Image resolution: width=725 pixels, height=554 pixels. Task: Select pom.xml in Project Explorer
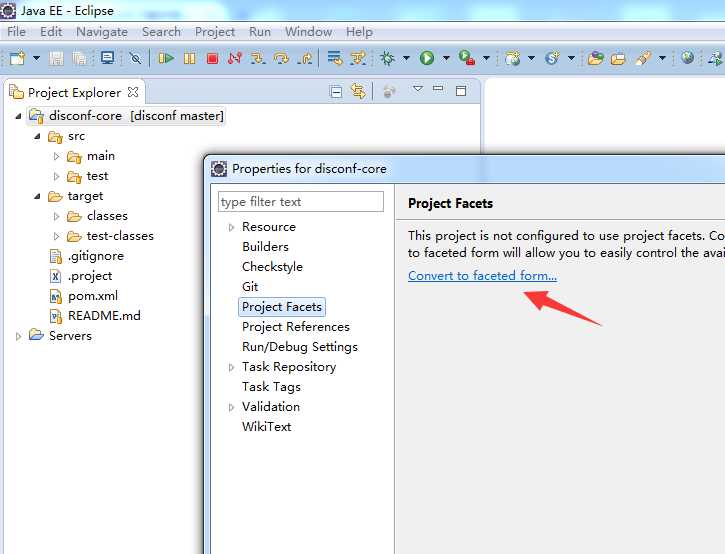[x=92, y=296]
